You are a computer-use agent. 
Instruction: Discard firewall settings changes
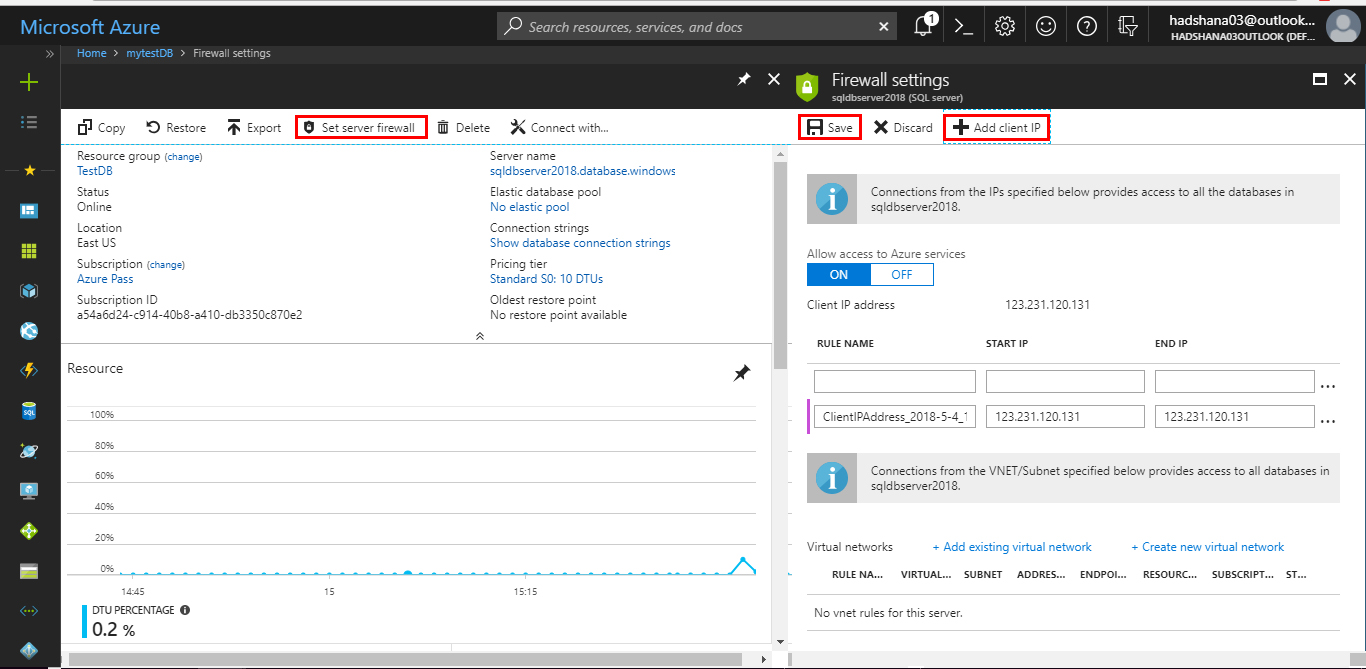tap(903, 128)
